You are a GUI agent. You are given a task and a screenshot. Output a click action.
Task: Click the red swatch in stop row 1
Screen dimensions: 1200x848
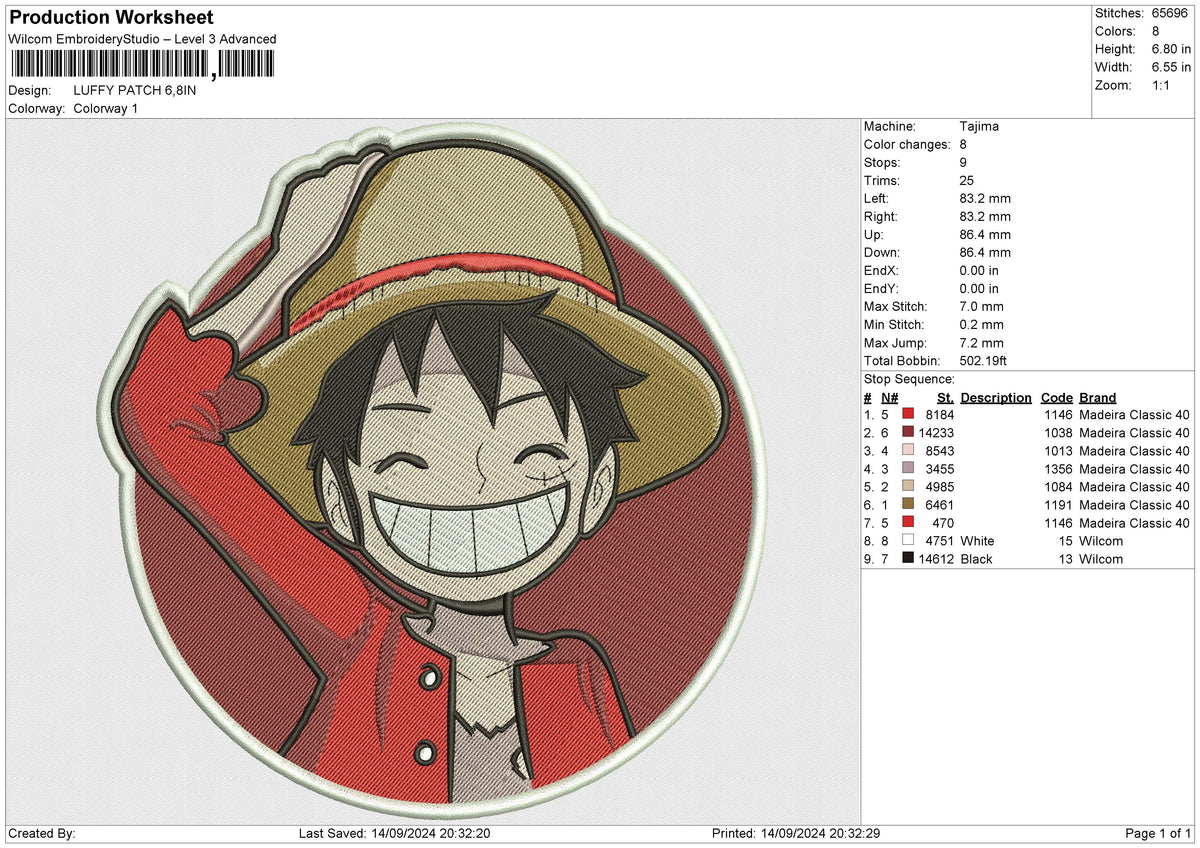click(x=908, y=415)
